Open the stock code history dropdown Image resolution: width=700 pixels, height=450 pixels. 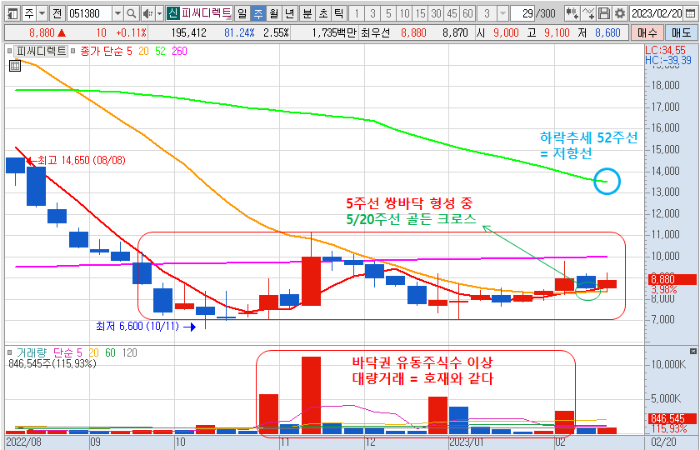pos(117,14)
